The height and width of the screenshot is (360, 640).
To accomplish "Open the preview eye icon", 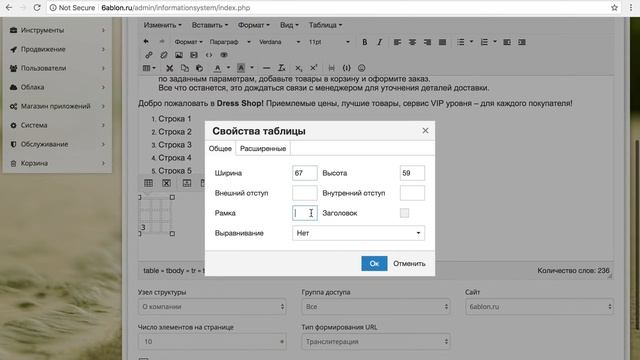I will (x=224, y=55).
